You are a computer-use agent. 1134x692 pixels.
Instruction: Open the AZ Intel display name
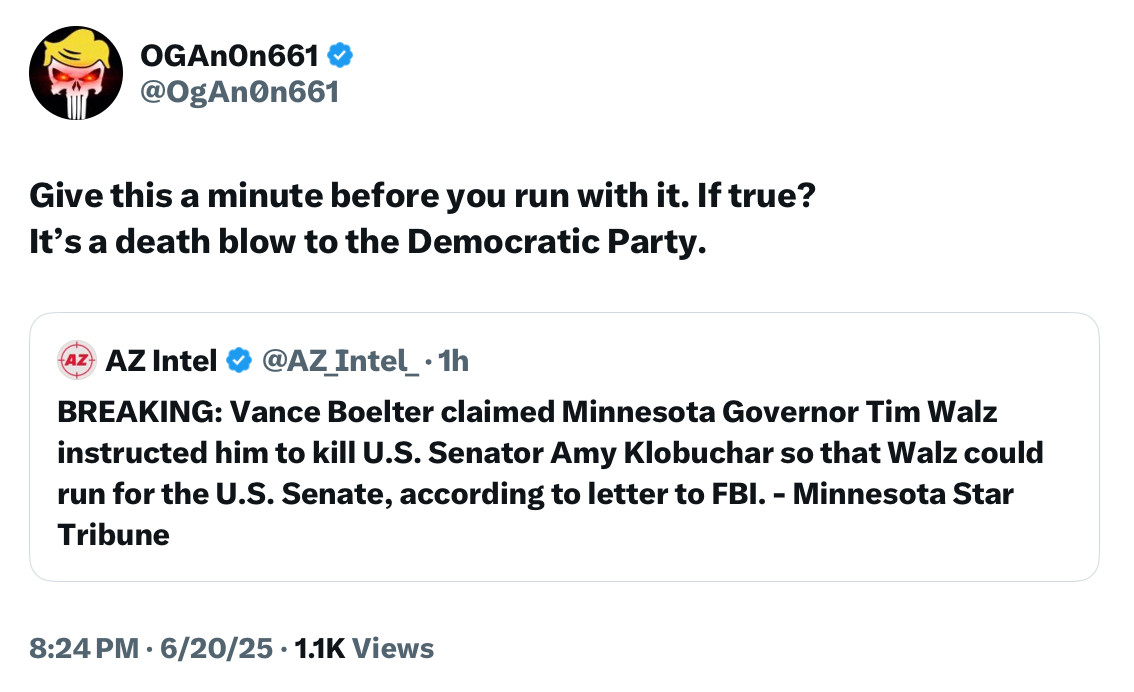(x=161, y=361)
